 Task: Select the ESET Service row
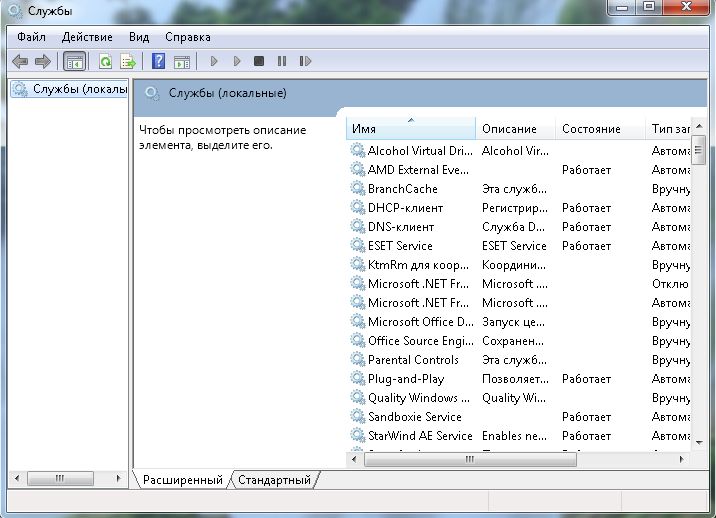pos(400,246)
